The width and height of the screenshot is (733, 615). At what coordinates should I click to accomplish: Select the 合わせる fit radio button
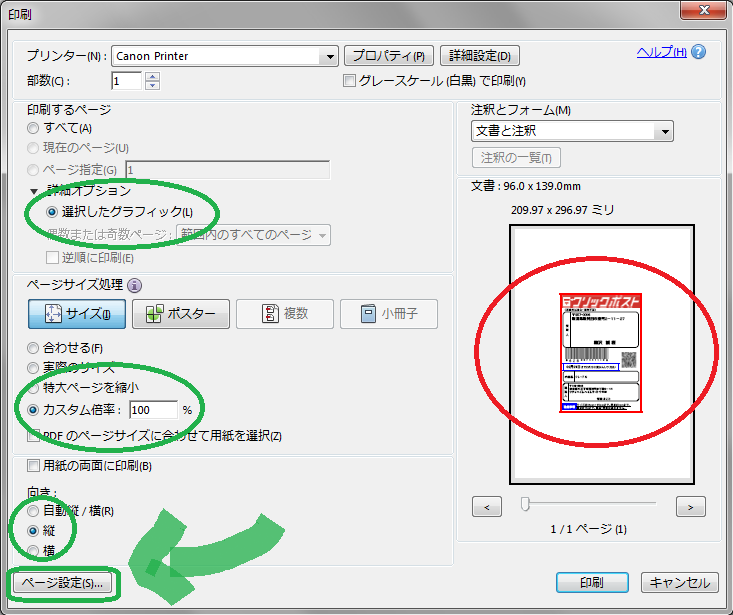(33, 348)
